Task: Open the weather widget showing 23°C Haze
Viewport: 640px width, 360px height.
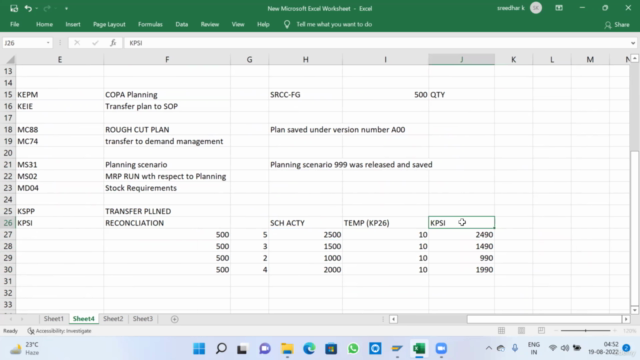Action: [x=25, y=349]
